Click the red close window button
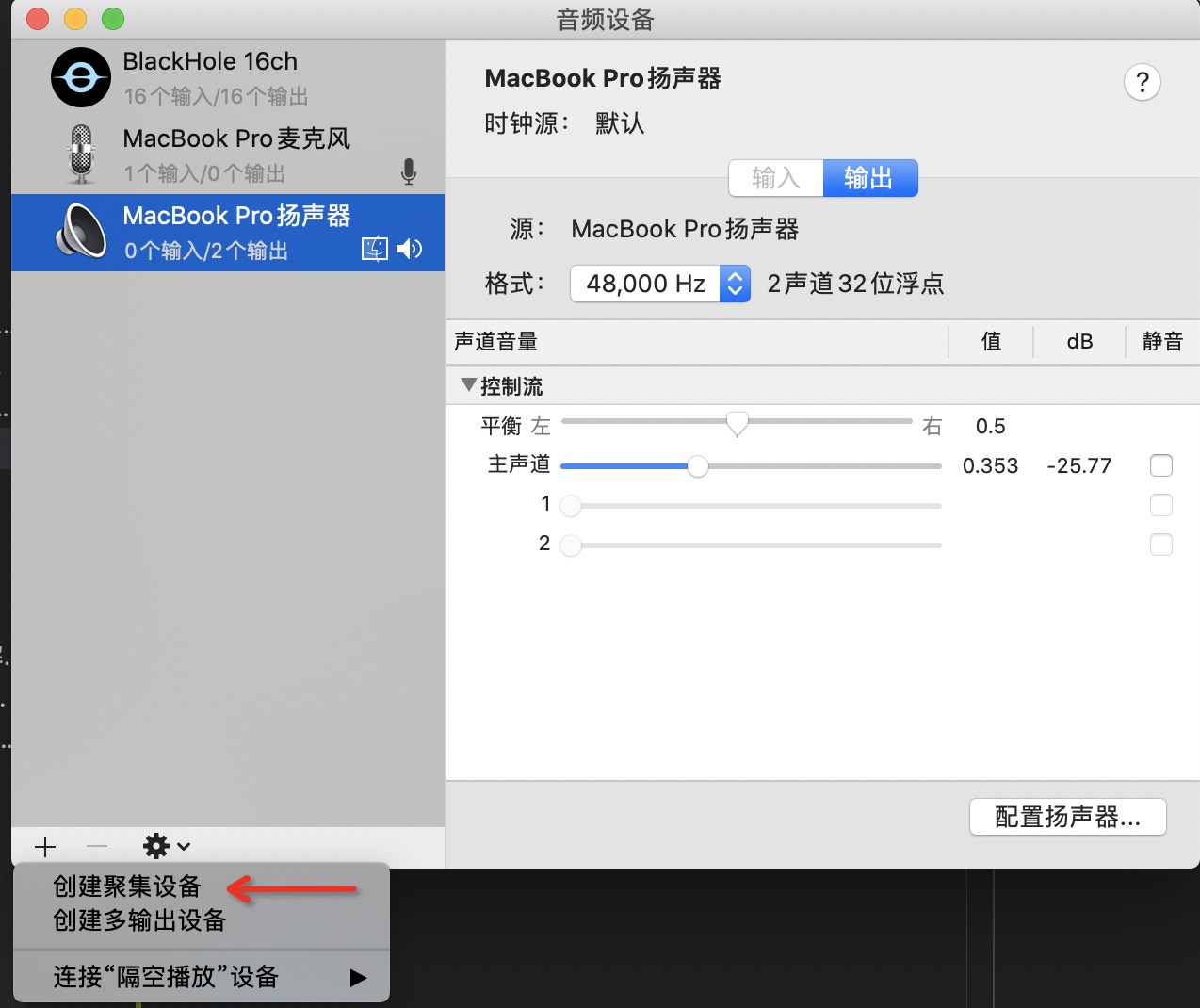Image resolution: width=1200 pixels, height=1008 pixels. 38,19
